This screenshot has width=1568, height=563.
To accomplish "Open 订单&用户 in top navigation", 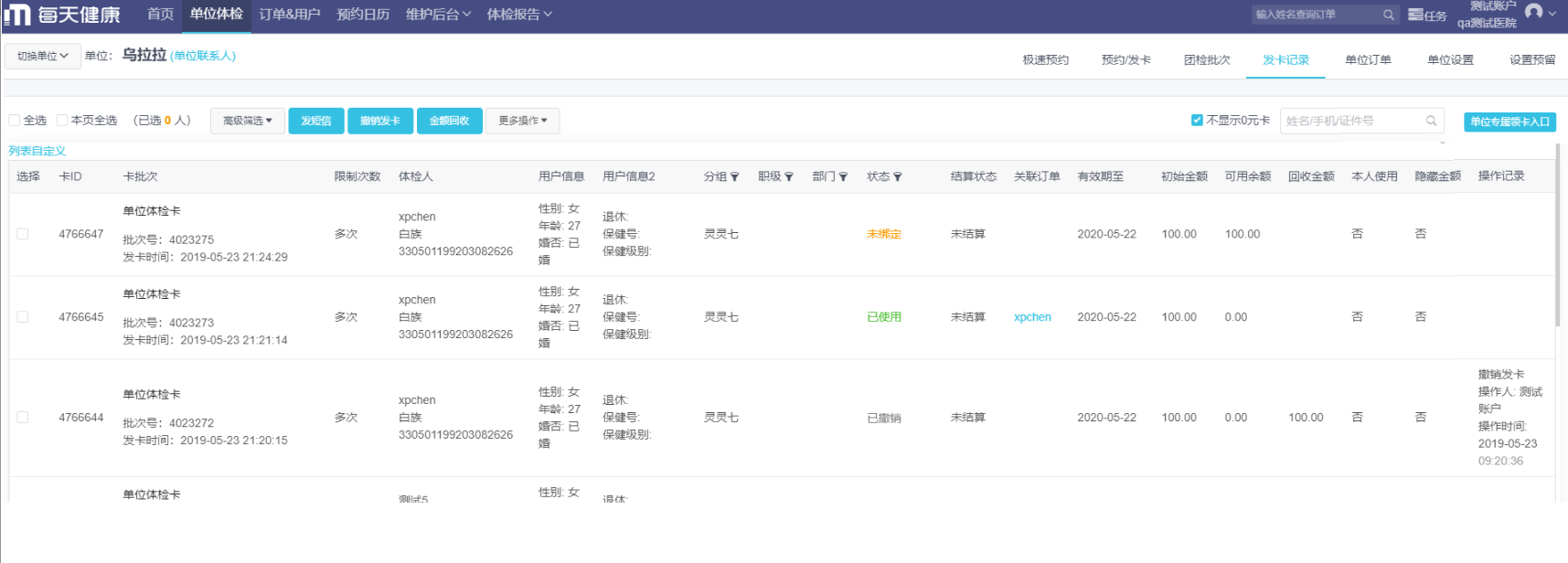I will pos(290,15).
